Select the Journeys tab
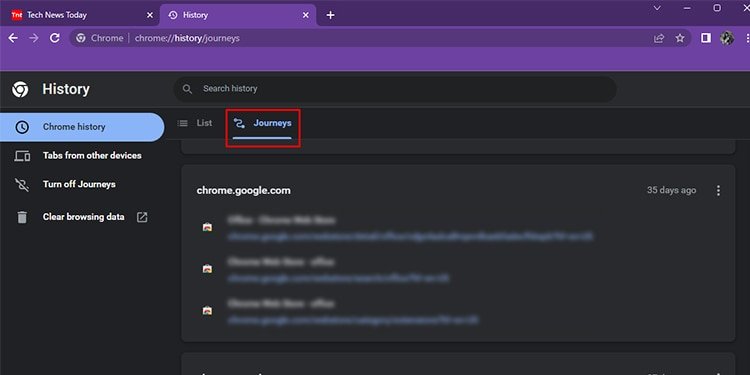The height and width of the screenshot is (375, 750). 262,123
